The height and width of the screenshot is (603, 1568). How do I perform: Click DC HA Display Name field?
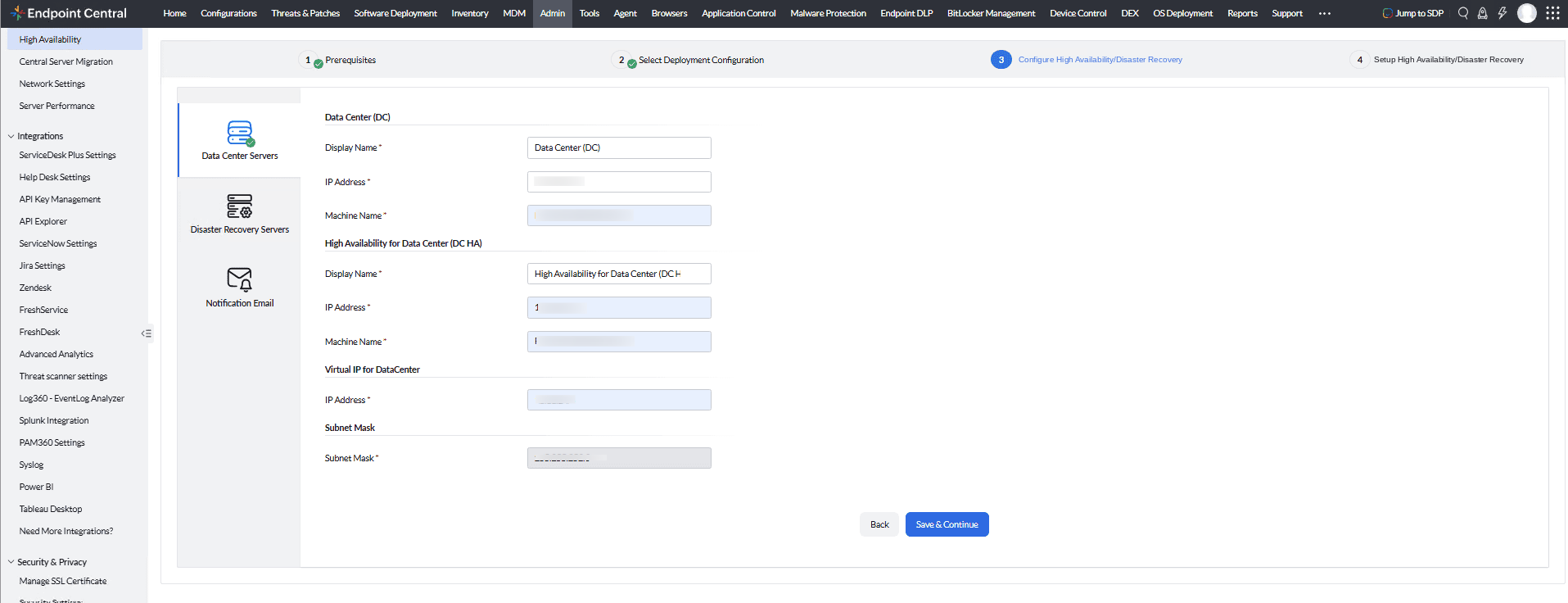pos(619,274)
